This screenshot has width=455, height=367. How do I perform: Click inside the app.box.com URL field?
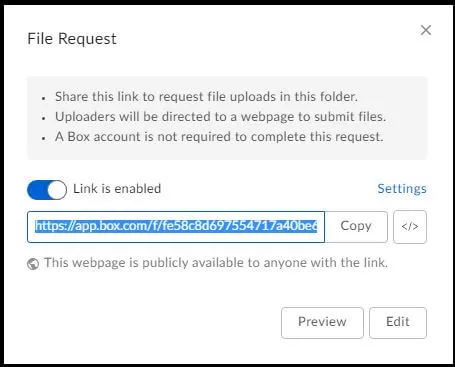pyautogui.click(x=176, y=227)
